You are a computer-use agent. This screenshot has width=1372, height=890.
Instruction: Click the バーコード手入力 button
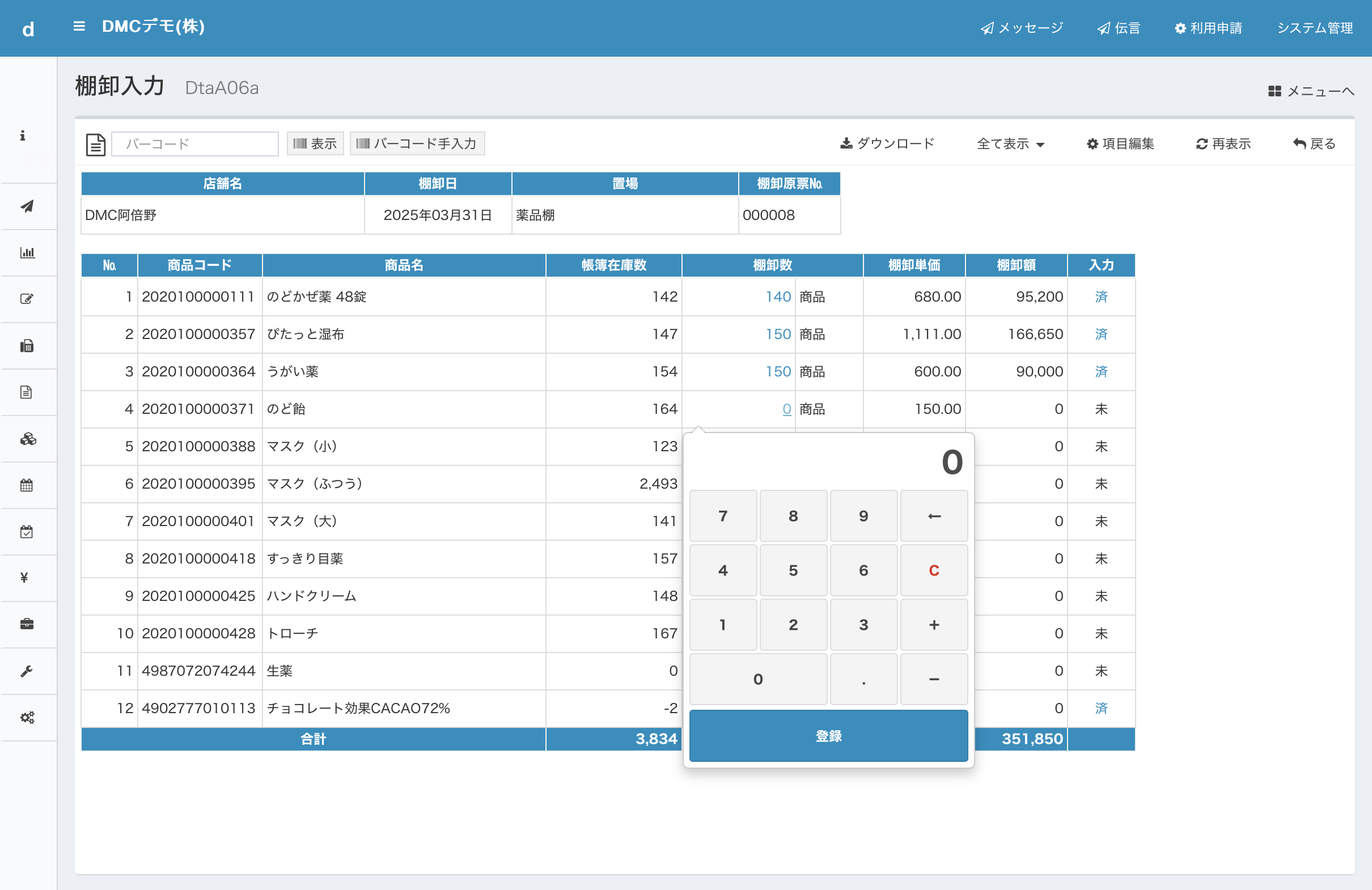pyautogui.click(x=417, y=143)
